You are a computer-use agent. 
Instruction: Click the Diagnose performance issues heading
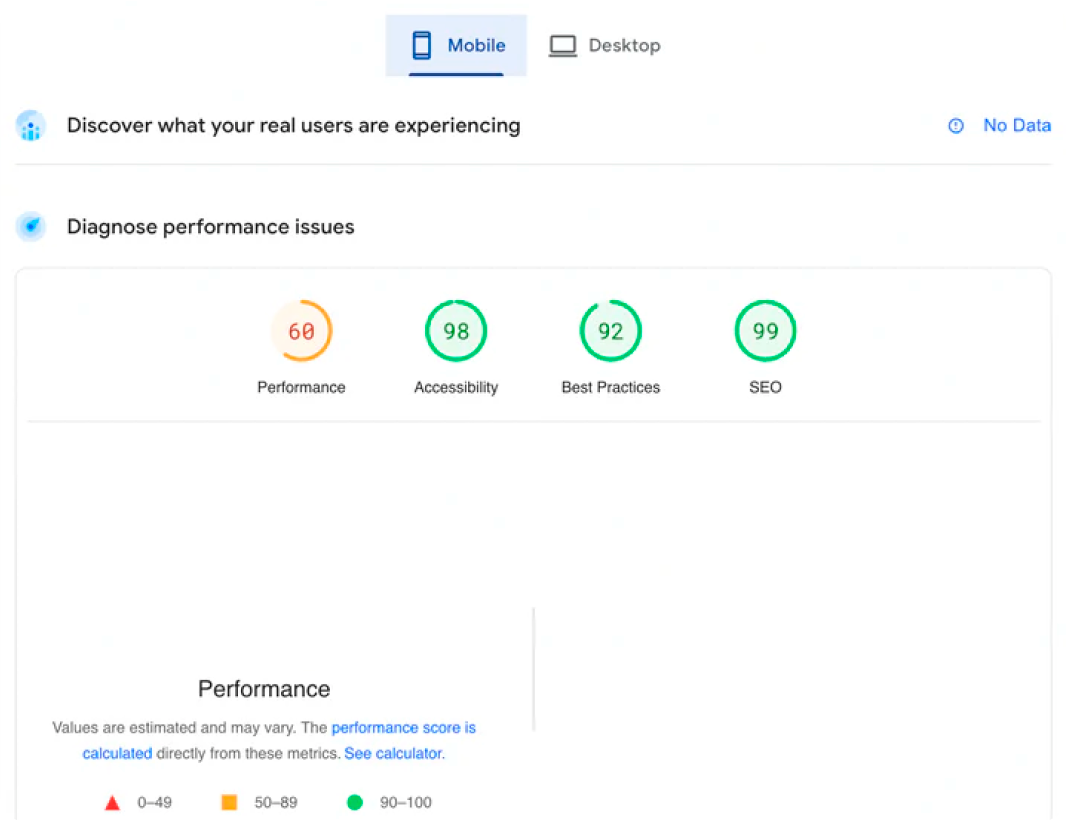(x=210, y=227)
